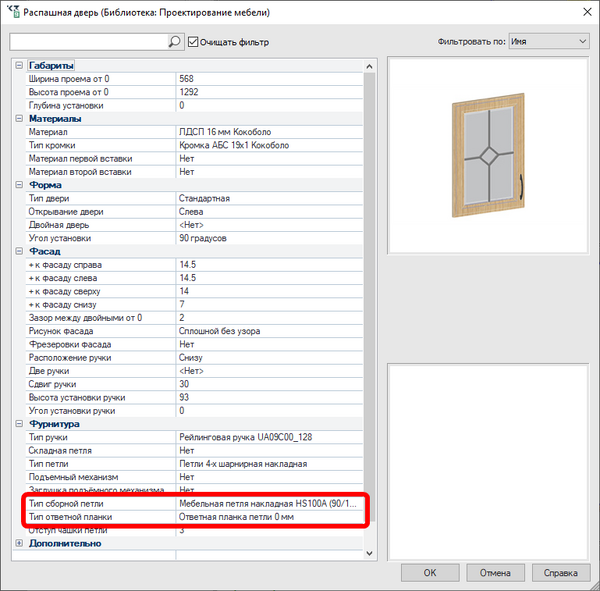The image size is (600, 591).
Task: Click the "Материал" value ЛДСП 16 мм Кокоболо
Action: pos(225,132)
